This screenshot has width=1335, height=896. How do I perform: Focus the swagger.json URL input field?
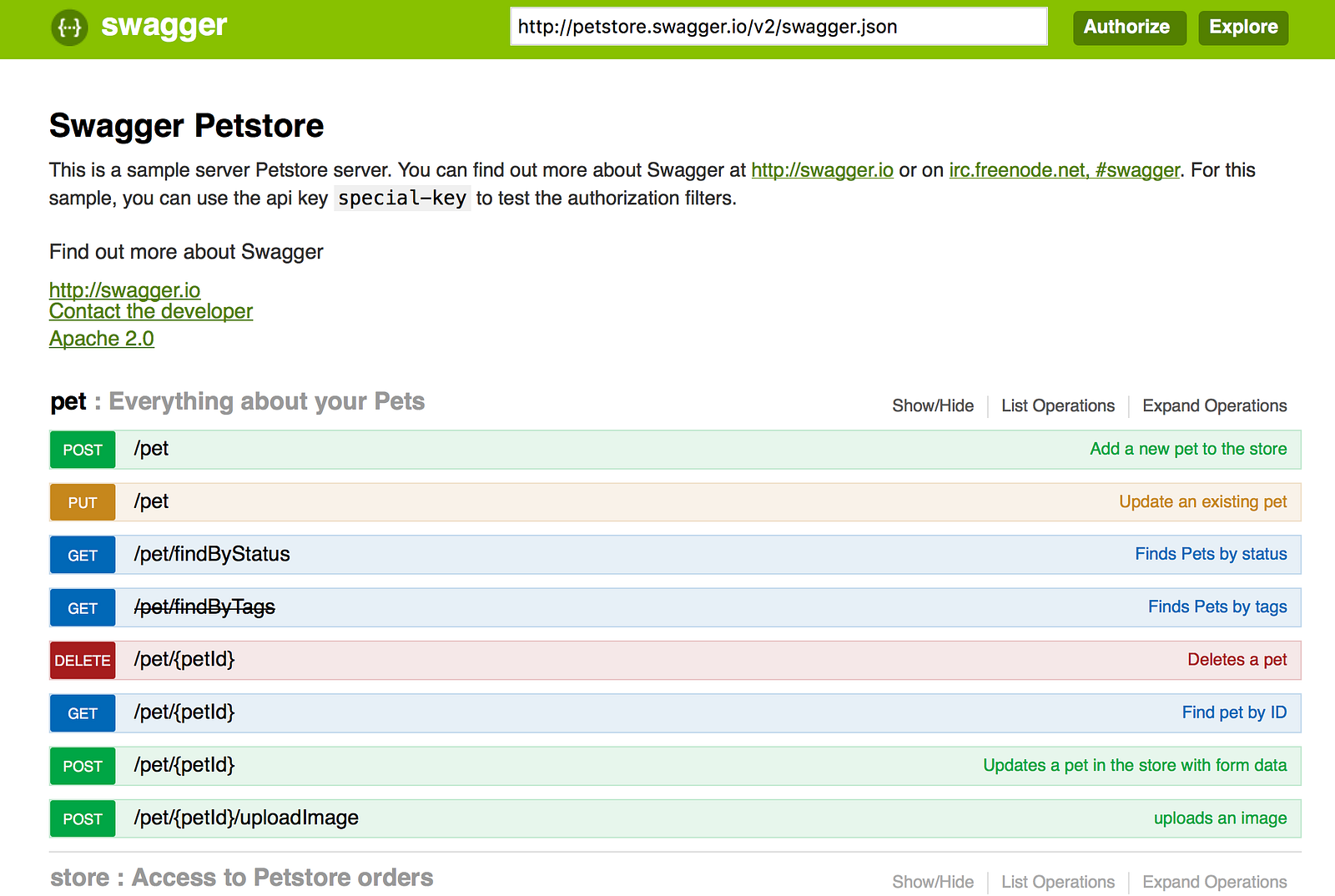(778, 27)
